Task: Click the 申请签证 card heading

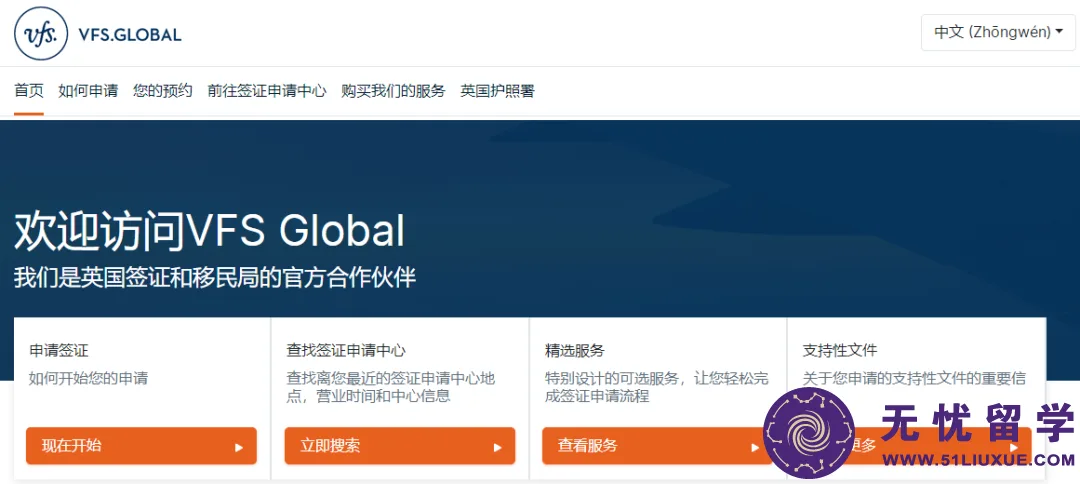Action: [59, 350]
